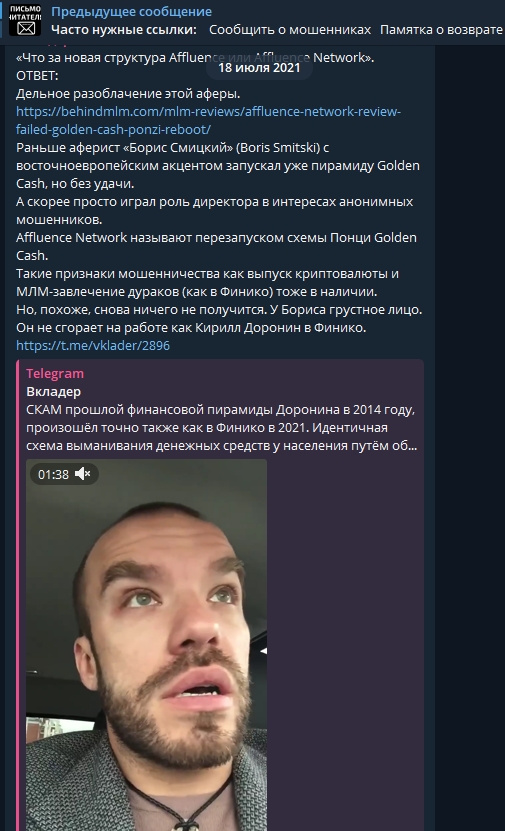Click the 'Вкладер' link preview title
The width and height of the screenshot is (505, 831).
click(x=54, y=392)
